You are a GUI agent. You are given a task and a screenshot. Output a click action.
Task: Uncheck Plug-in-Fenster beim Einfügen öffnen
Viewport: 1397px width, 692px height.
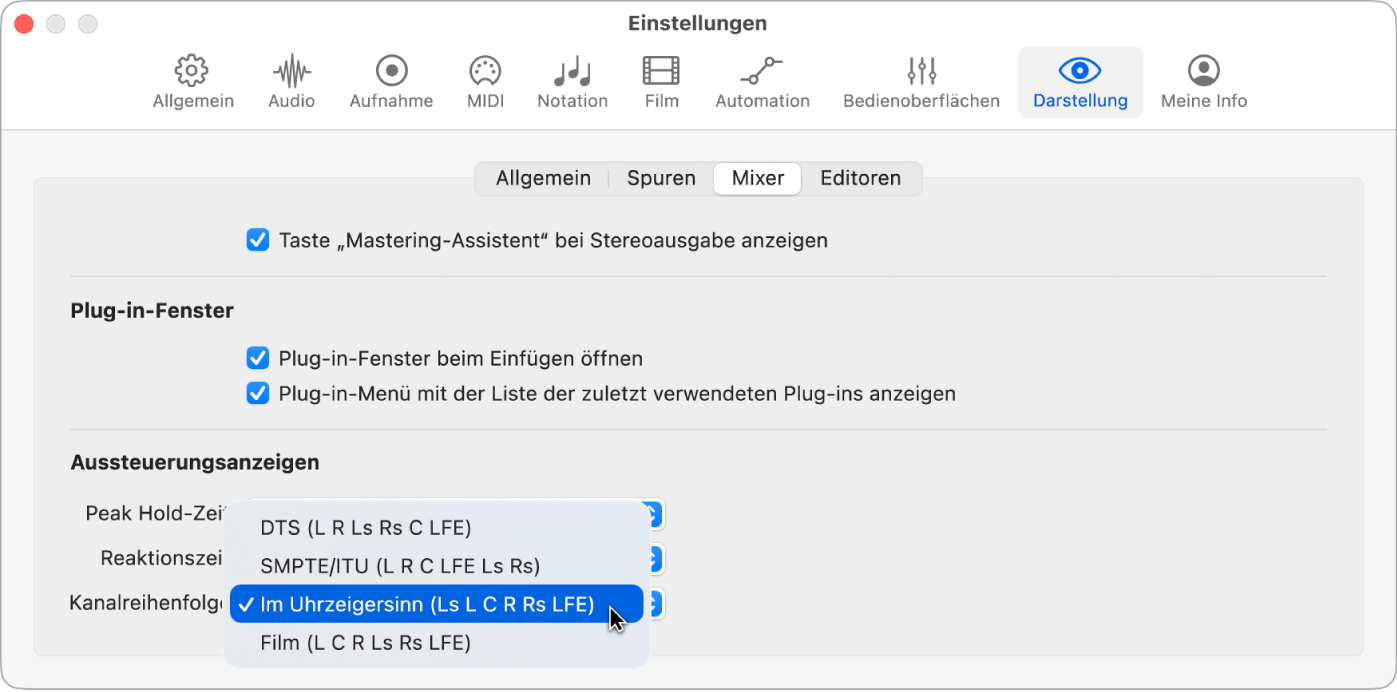[x=258, y=358]
